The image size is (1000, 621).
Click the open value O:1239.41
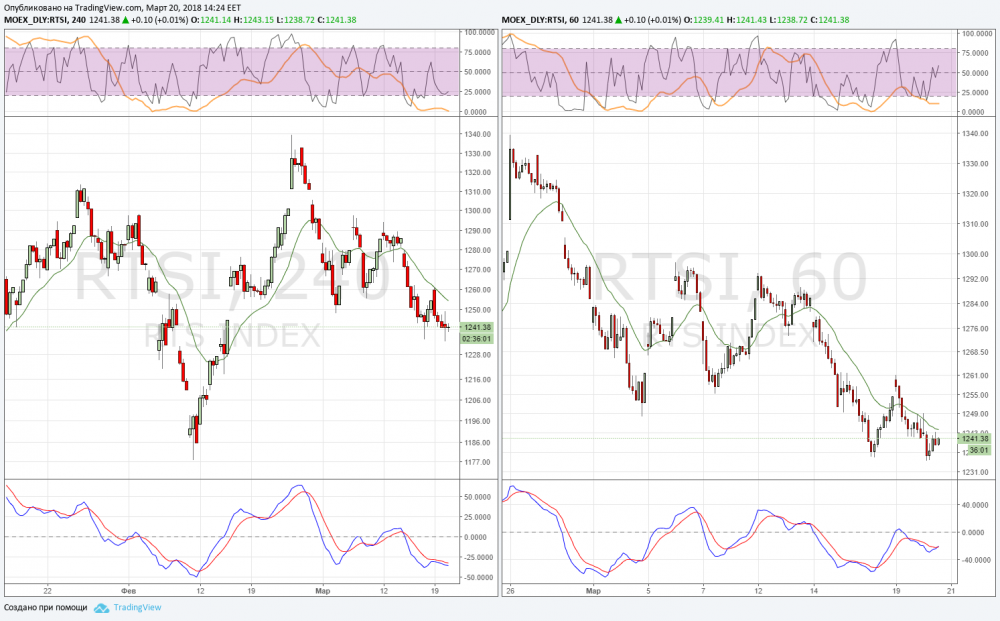tap(705, 20)
